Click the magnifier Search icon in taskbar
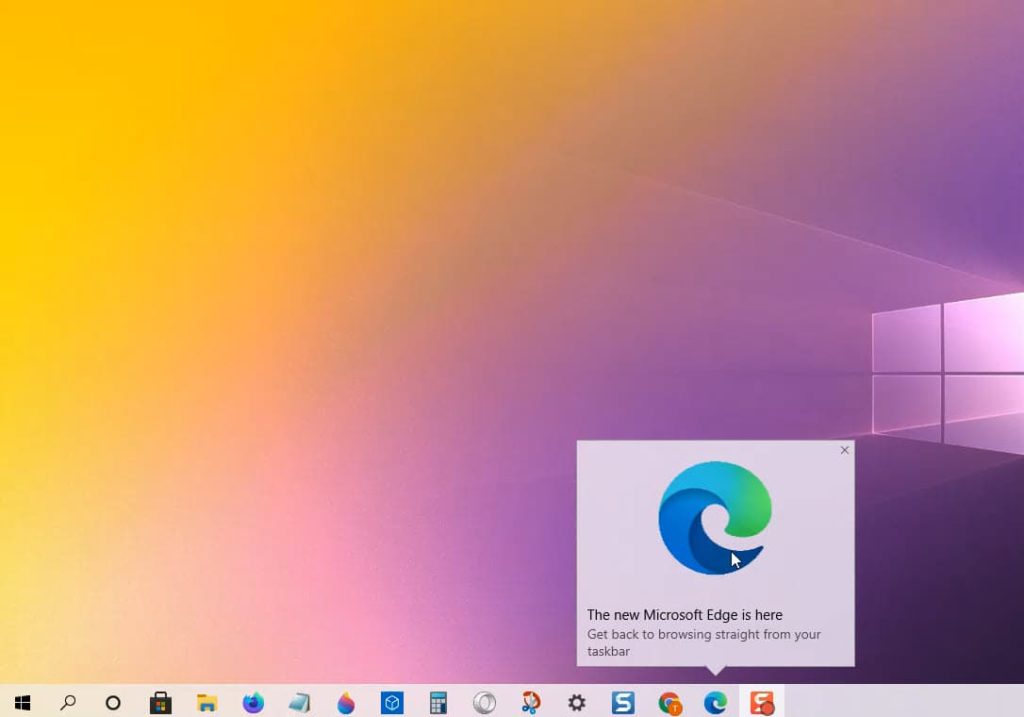 point(68,702)
